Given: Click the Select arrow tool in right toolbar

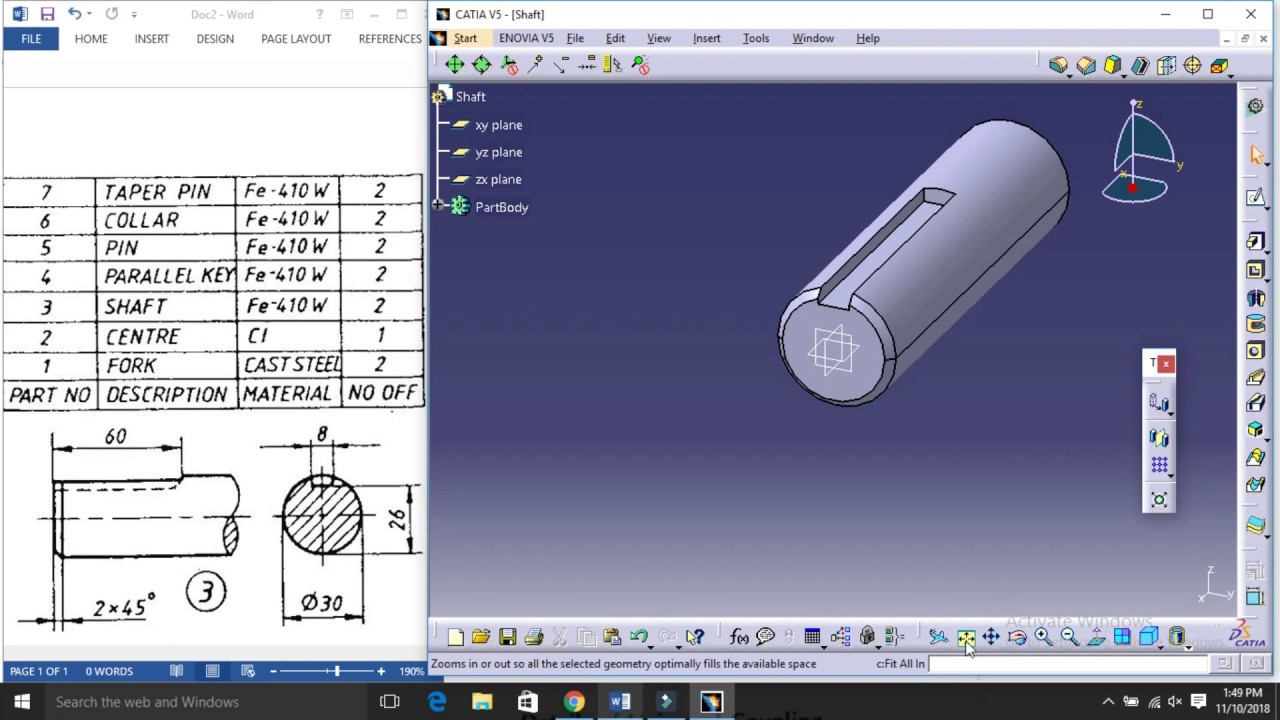Looking at the screenshot, I should pos(1256,154).
